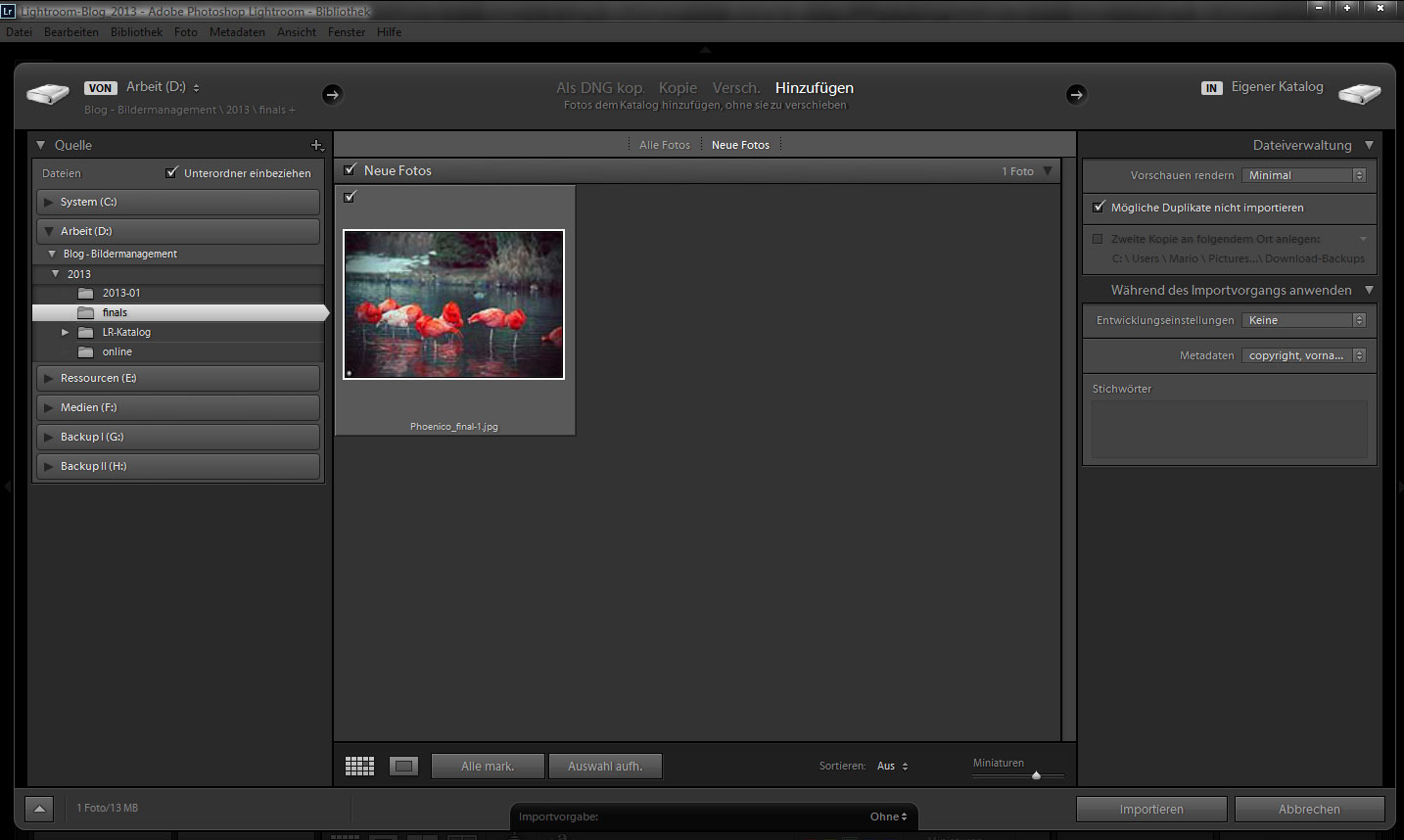Switch to grid view icon

(359, 767)
